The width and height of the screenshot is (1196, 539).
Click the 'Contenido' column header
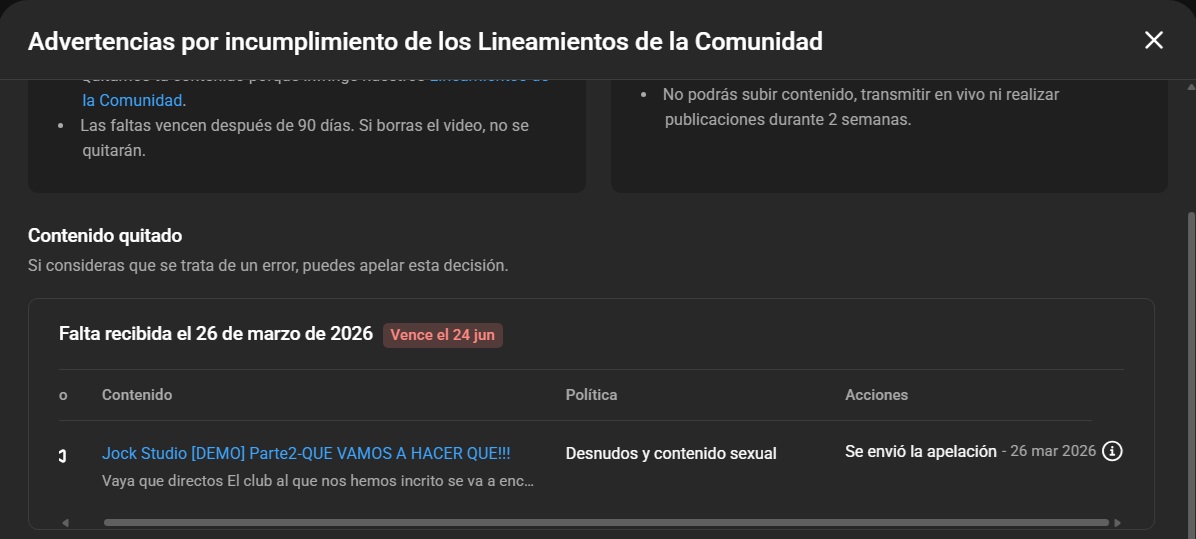coord(137,395)
